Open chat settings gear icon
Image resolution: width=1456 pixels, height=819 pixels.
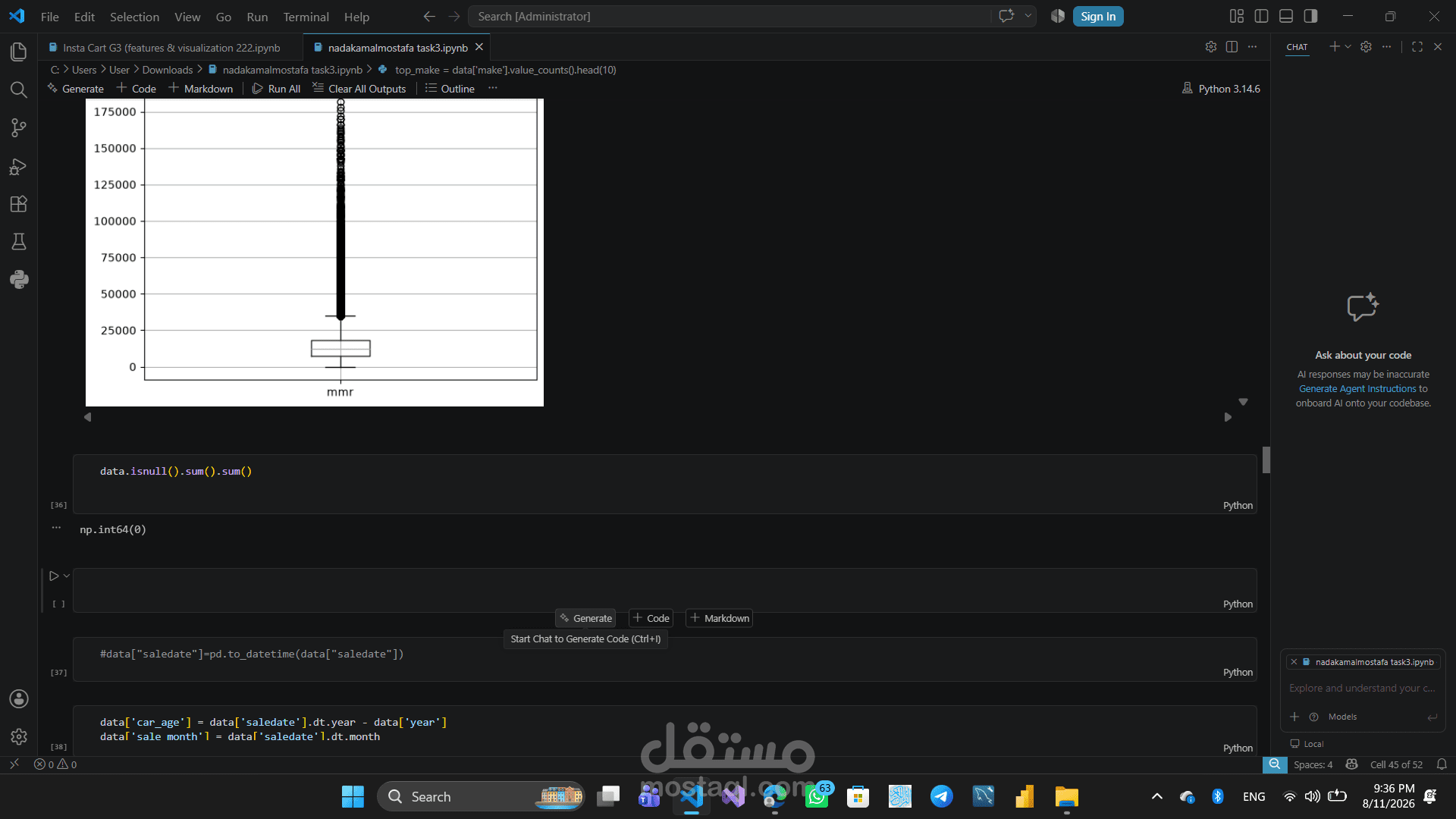pos(1366,47)
